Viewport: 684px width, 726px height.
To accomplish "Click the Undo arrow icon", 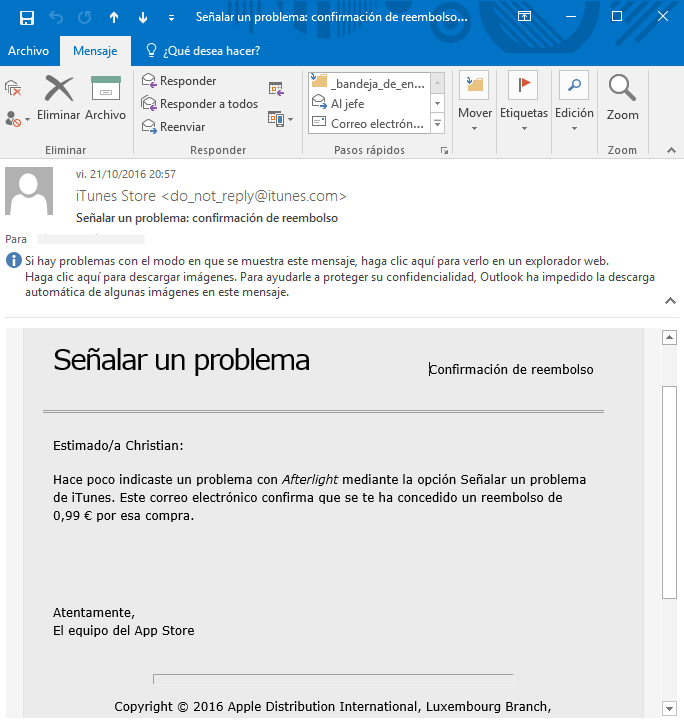I will [56, 18].
